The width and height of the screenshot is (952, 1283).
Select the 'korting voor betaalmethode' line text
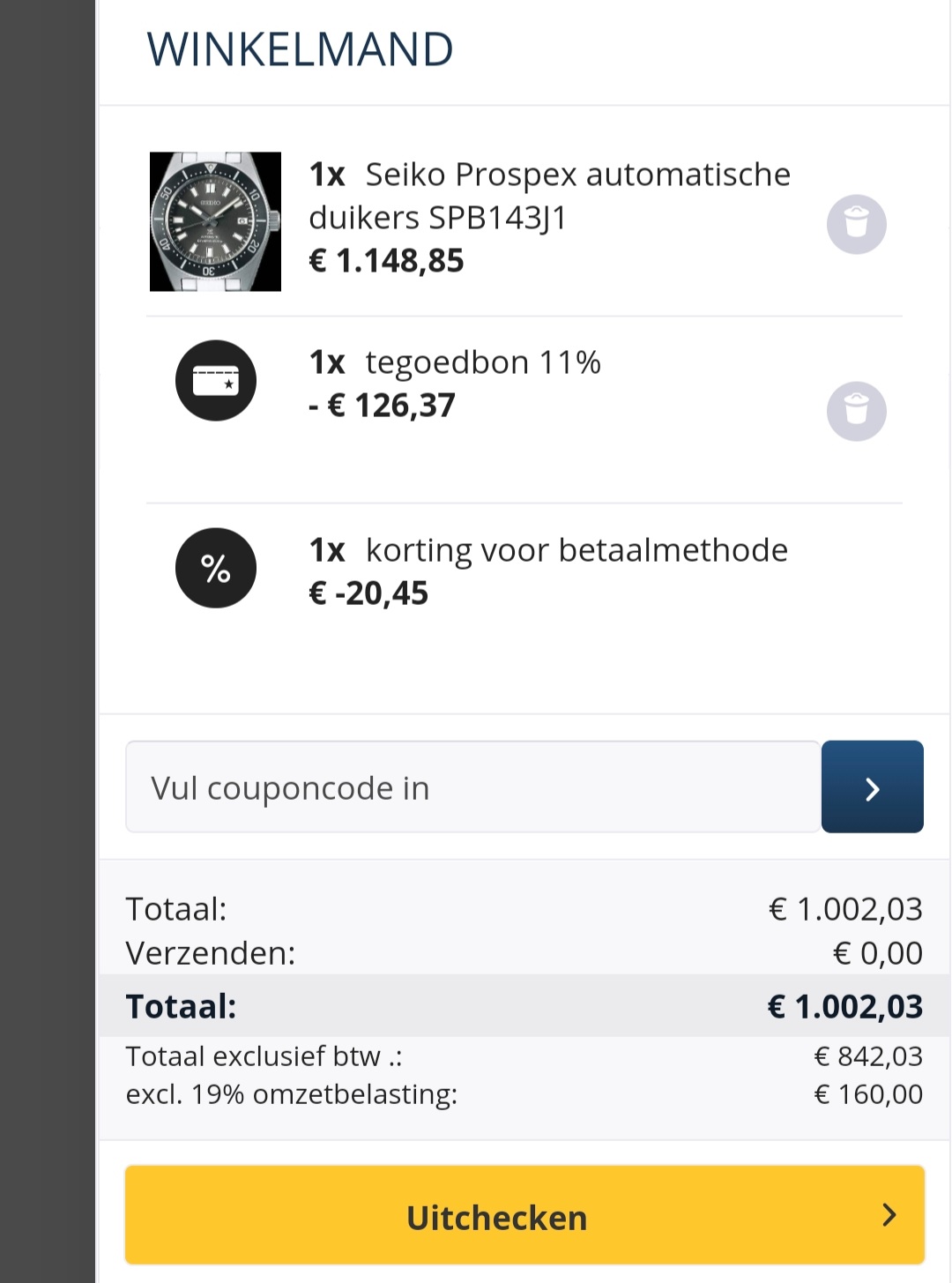[576, 550]
